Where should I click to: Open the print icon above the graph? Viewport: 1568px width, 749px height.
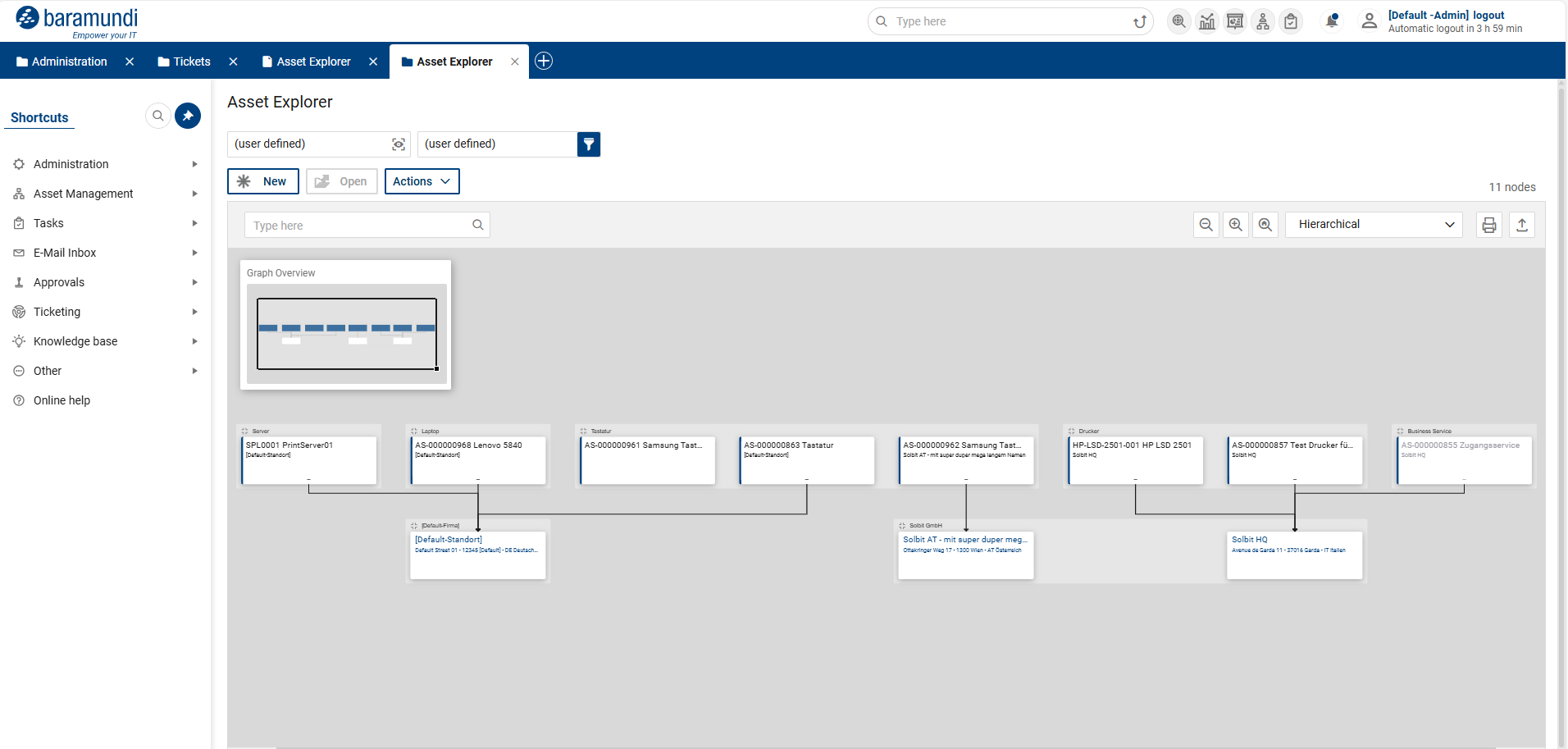click(1488, 224)
